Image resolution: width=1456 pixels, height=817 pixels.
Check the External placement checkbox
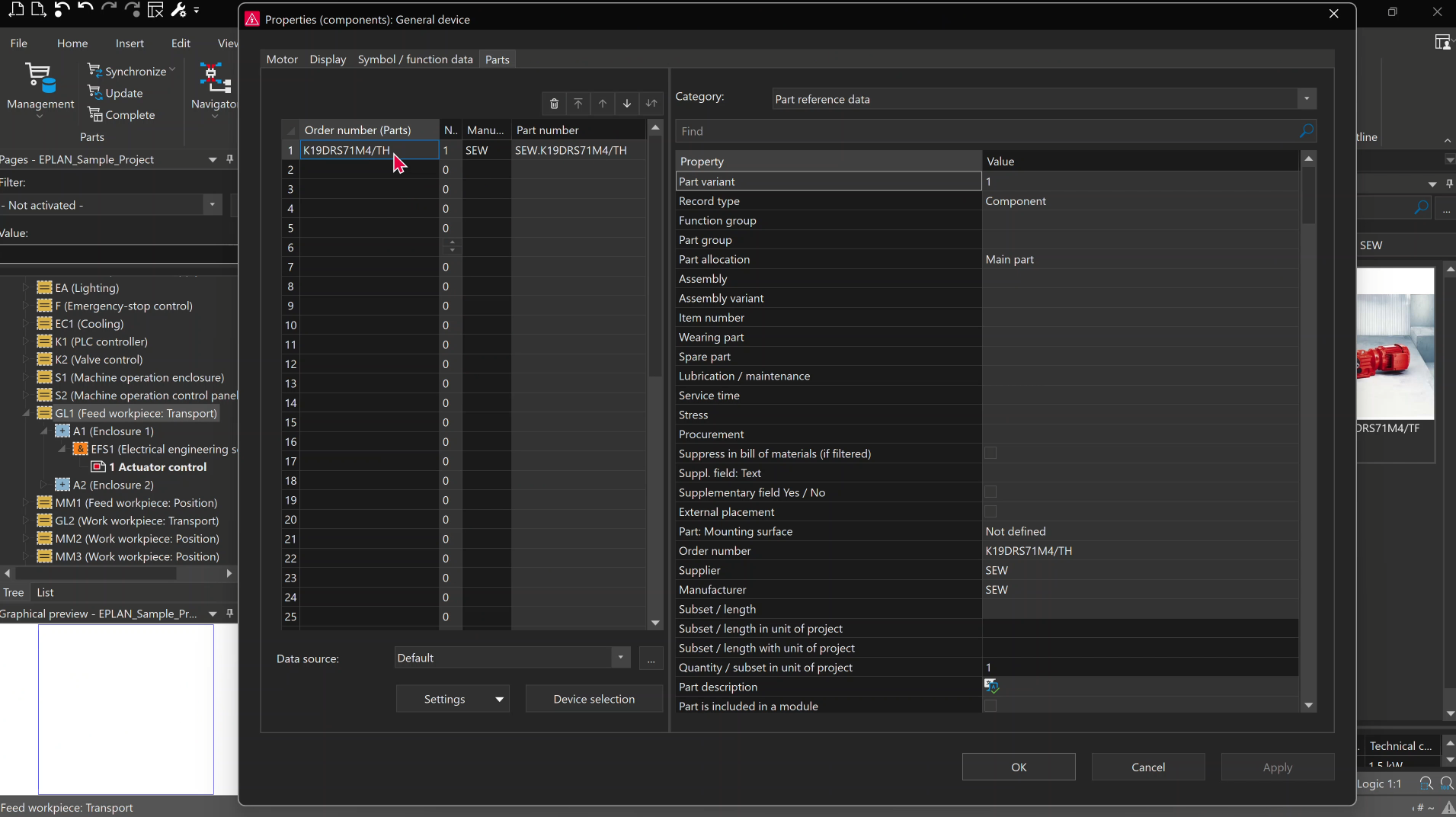990,512
